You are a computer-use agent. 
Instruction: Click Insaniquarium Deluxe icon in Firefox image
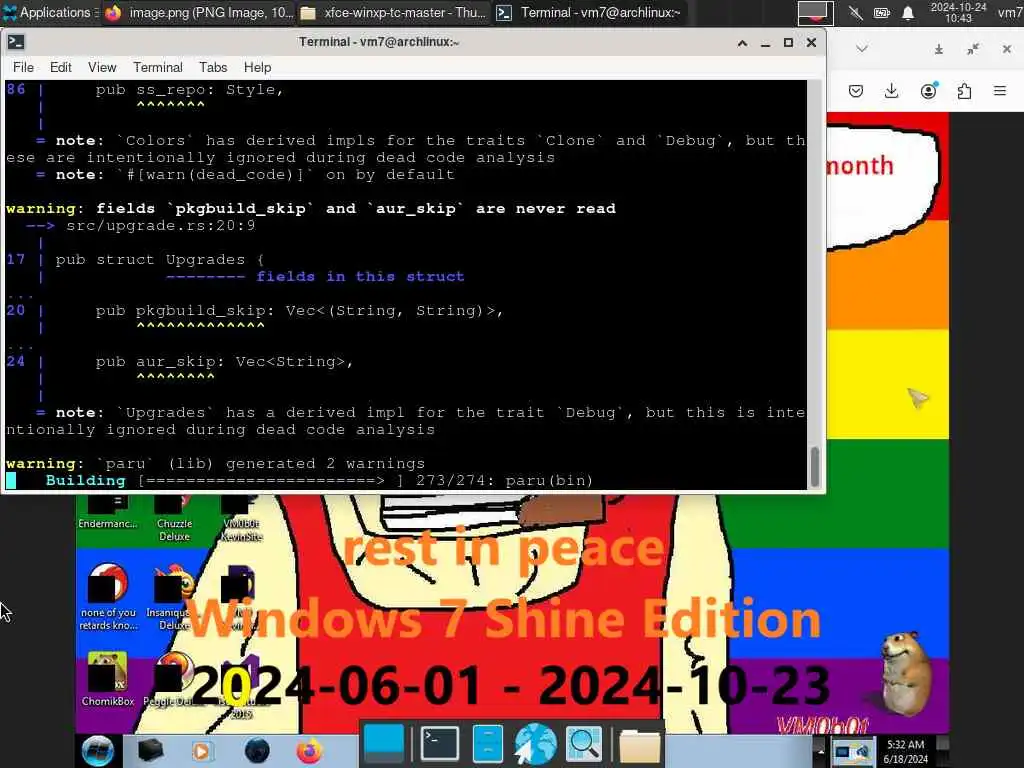tap(173, 598)
